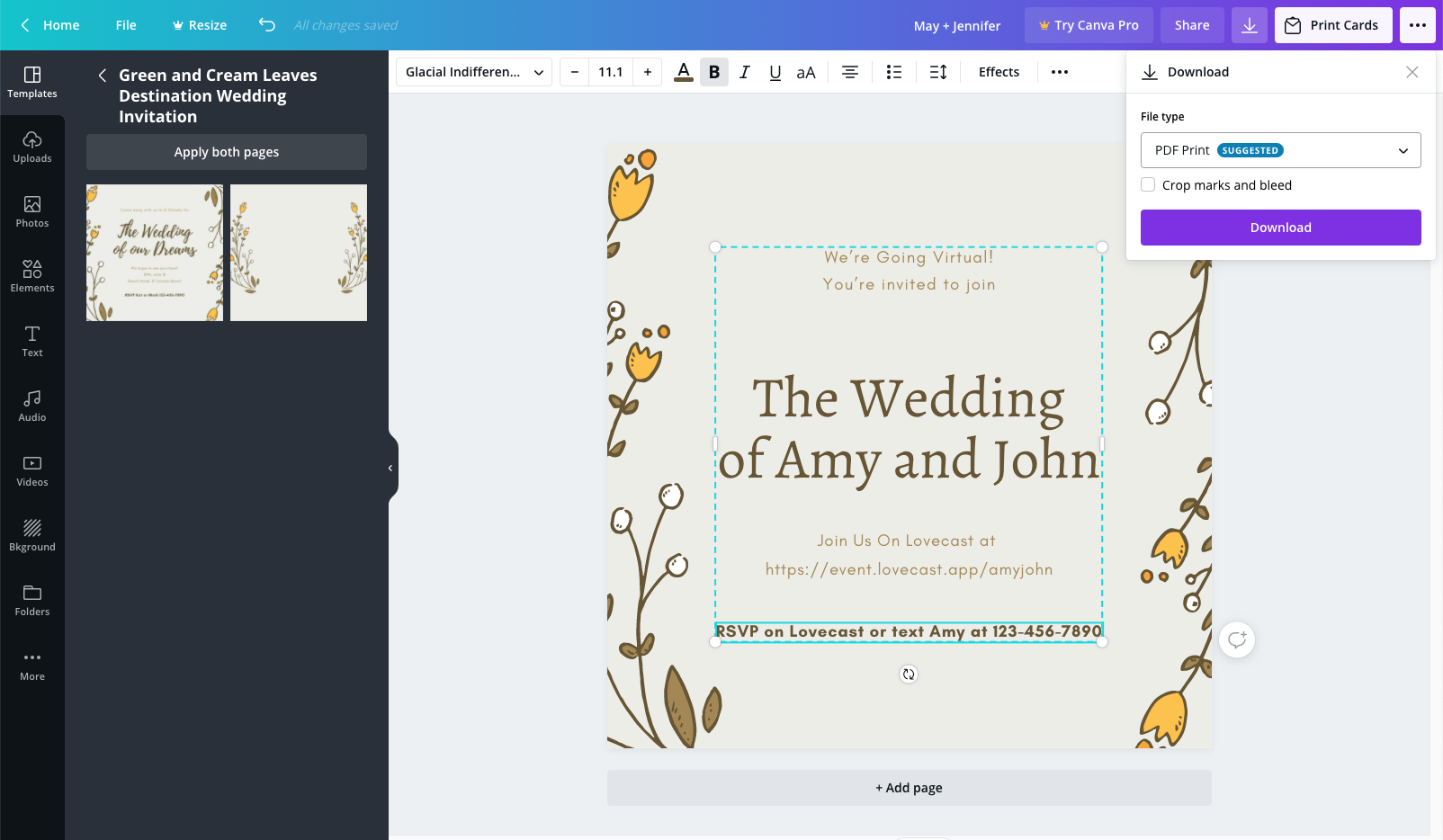Open the Videos sidebar panel
Viewport: 1443px width, 840px height.
coord(32,471)
